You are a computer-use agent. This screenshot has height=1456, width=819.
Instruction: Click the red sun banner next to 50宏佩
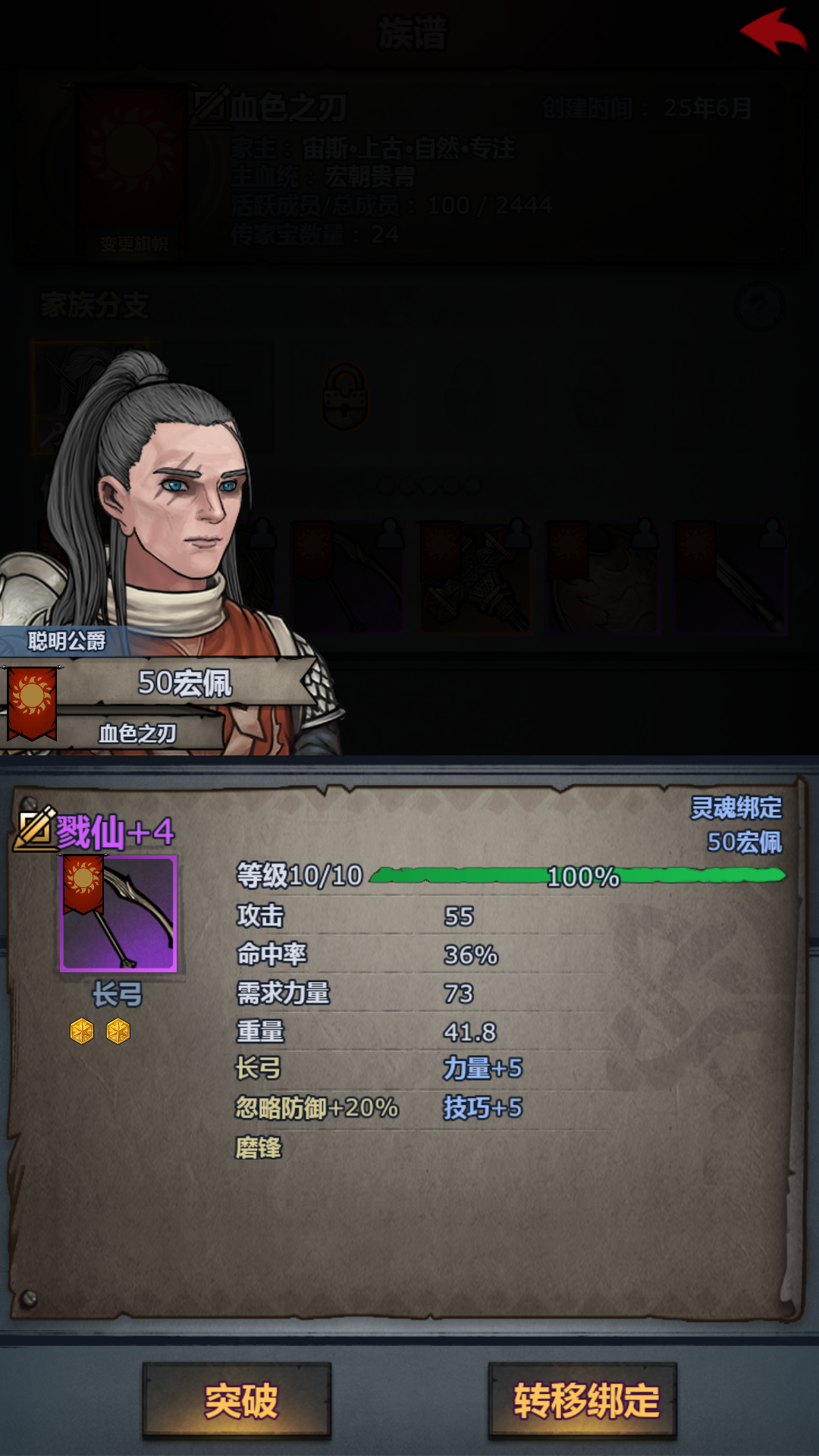[x=32, y=703]
